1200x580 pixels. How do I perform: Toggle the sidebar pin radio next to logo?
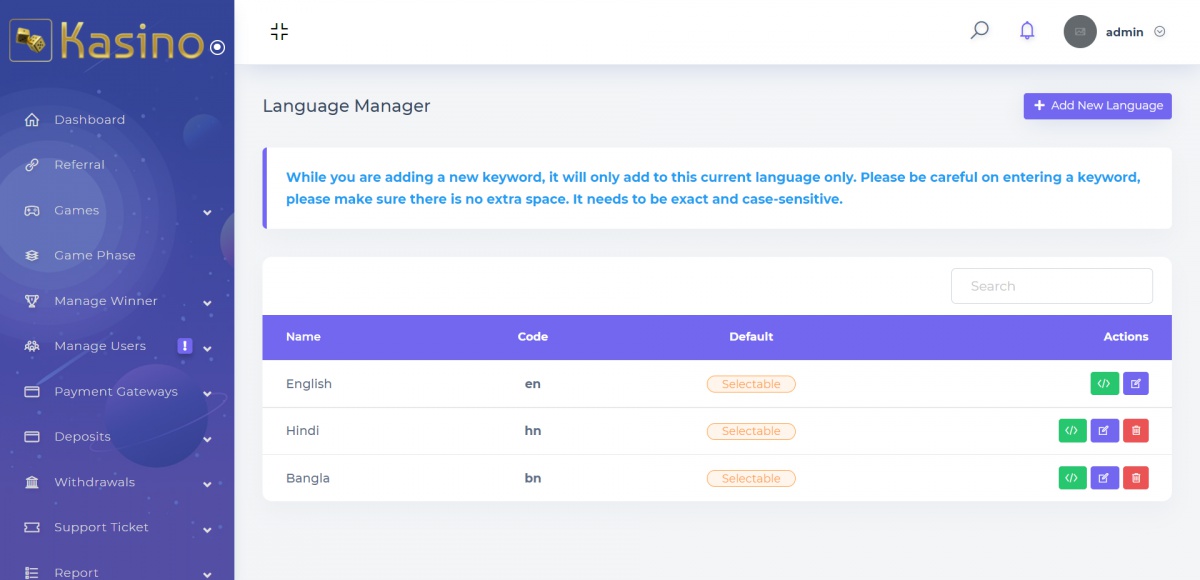click(x=217, y=47)
